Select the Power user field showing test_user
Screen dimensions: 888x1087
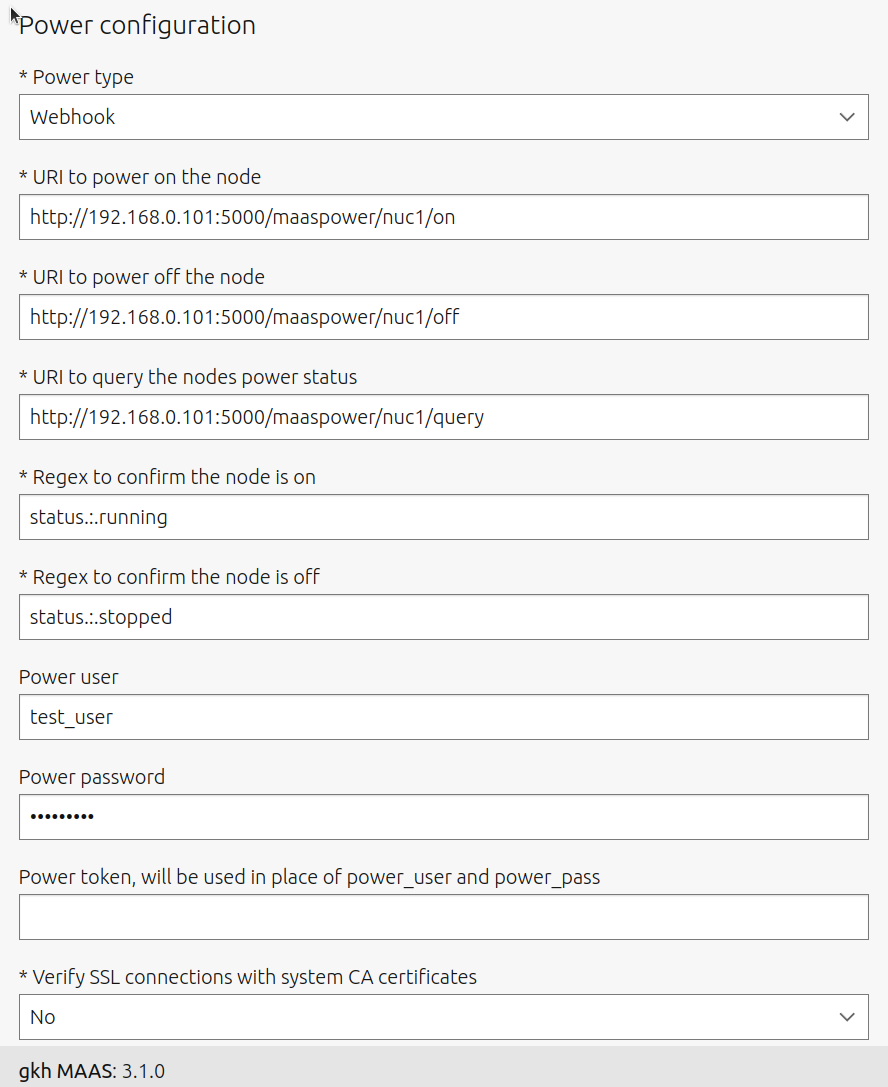tap(444, 717)
